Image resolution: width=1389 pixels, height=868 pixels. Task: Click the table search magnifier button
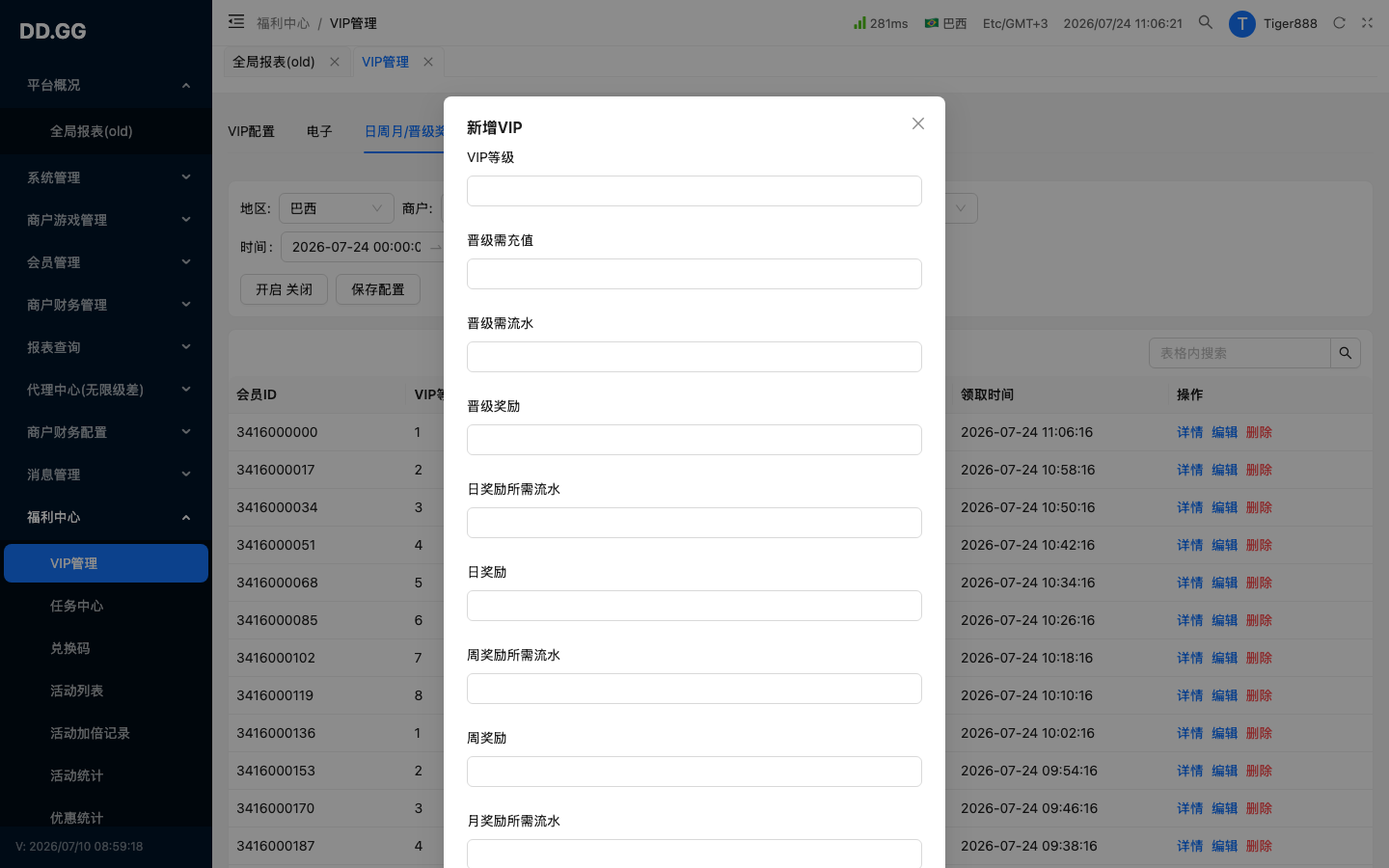pyautogui.click(x=1346, y=353)
